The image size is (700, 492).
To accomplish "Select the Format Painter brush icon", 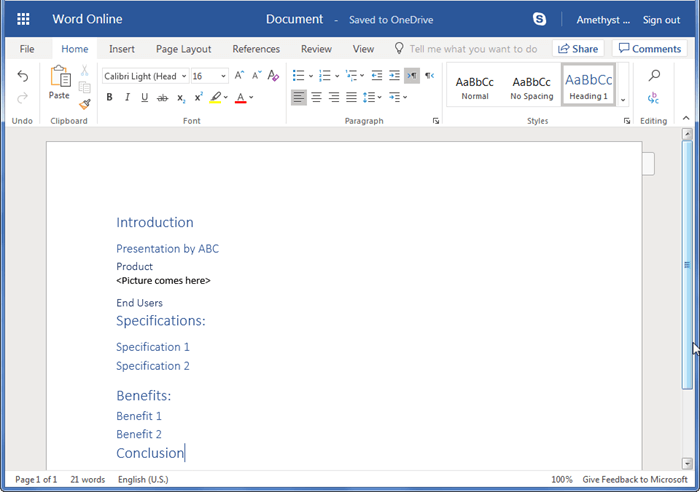I will pos(85,101).
